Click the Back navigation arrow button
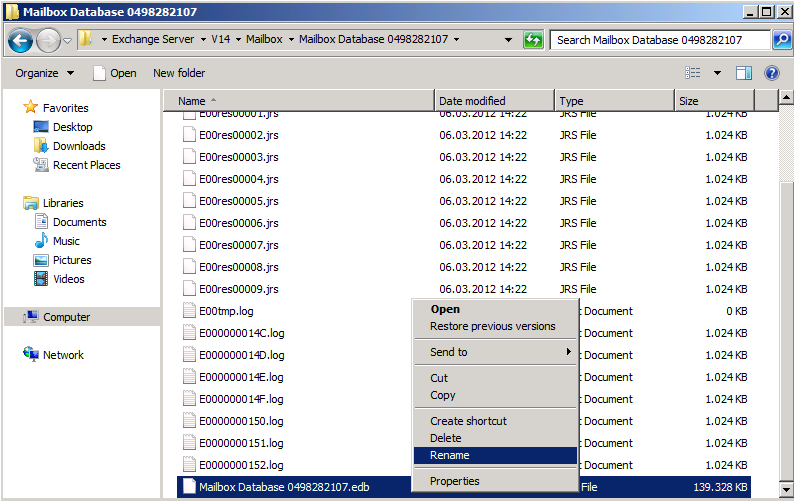 (x=20, y=40)
